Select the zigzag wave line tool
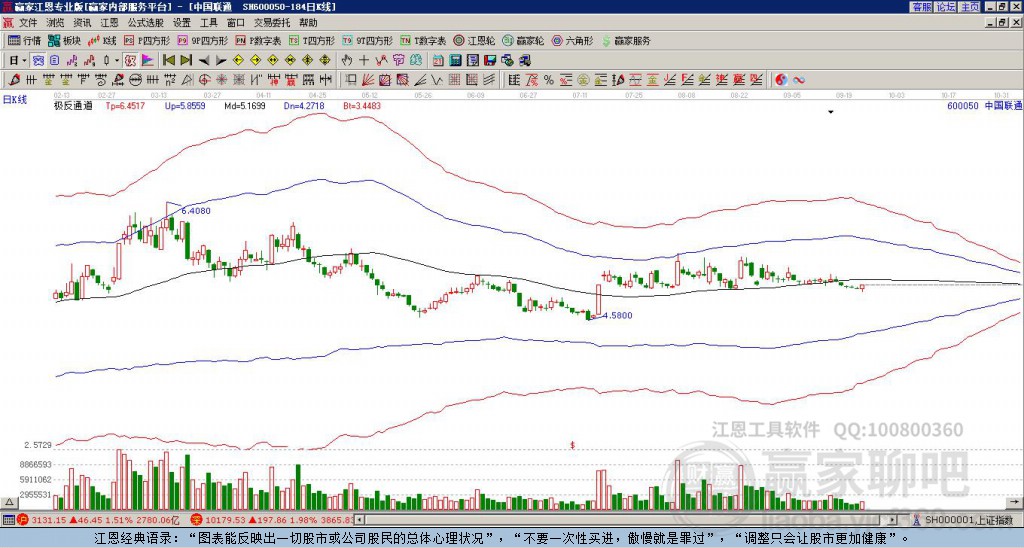This screenshot has width=1024, height=548. [x=436, y=80]
